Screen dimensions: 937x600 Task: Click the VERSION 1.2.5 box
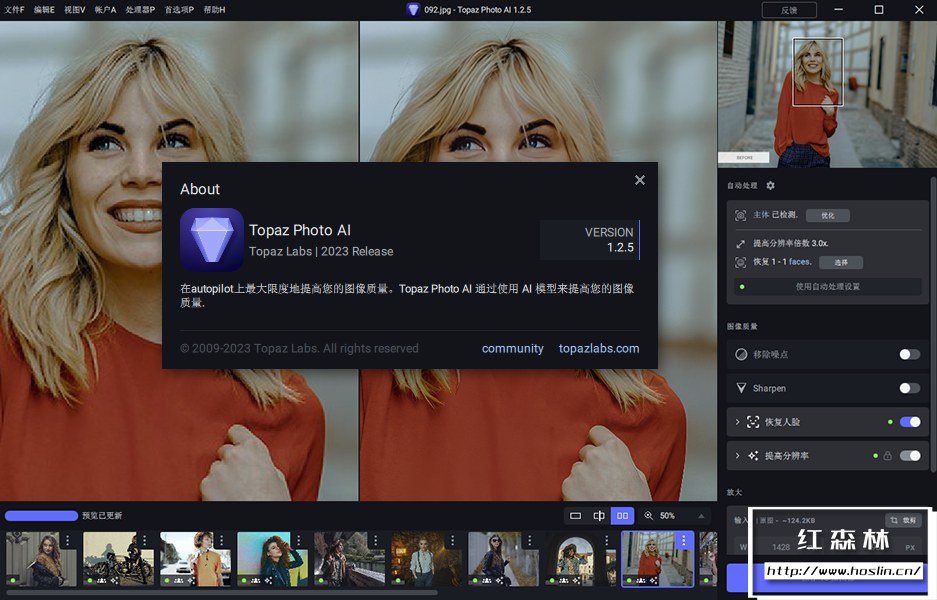590,240
